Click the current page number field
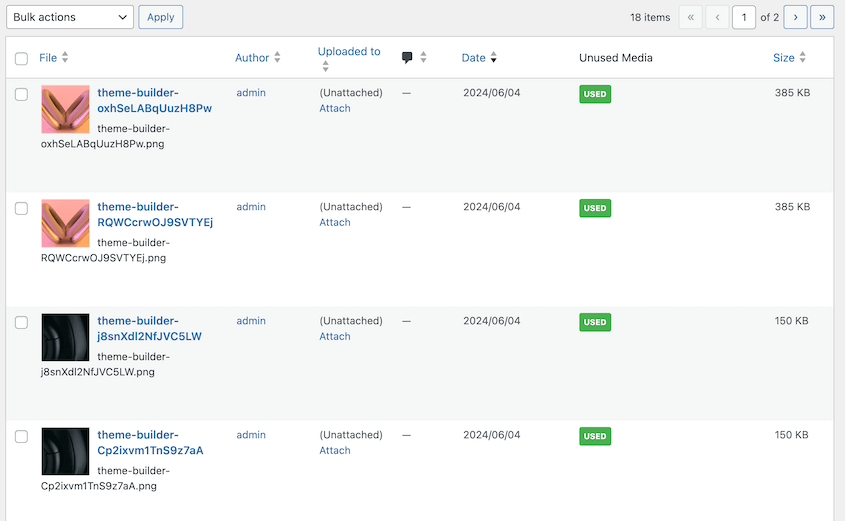Screen dimensions: 845x521 pyautogui.click(x=744, y=17)
